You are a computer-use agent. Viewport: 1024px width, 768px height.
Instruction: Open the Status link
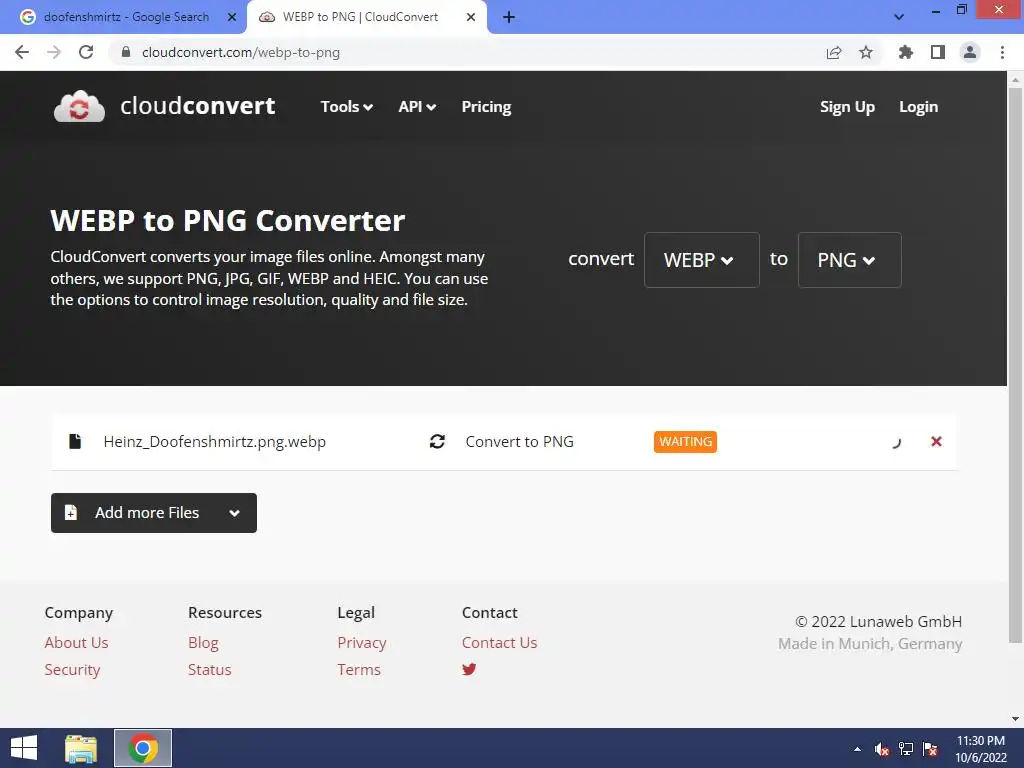[x=210, y=669]
